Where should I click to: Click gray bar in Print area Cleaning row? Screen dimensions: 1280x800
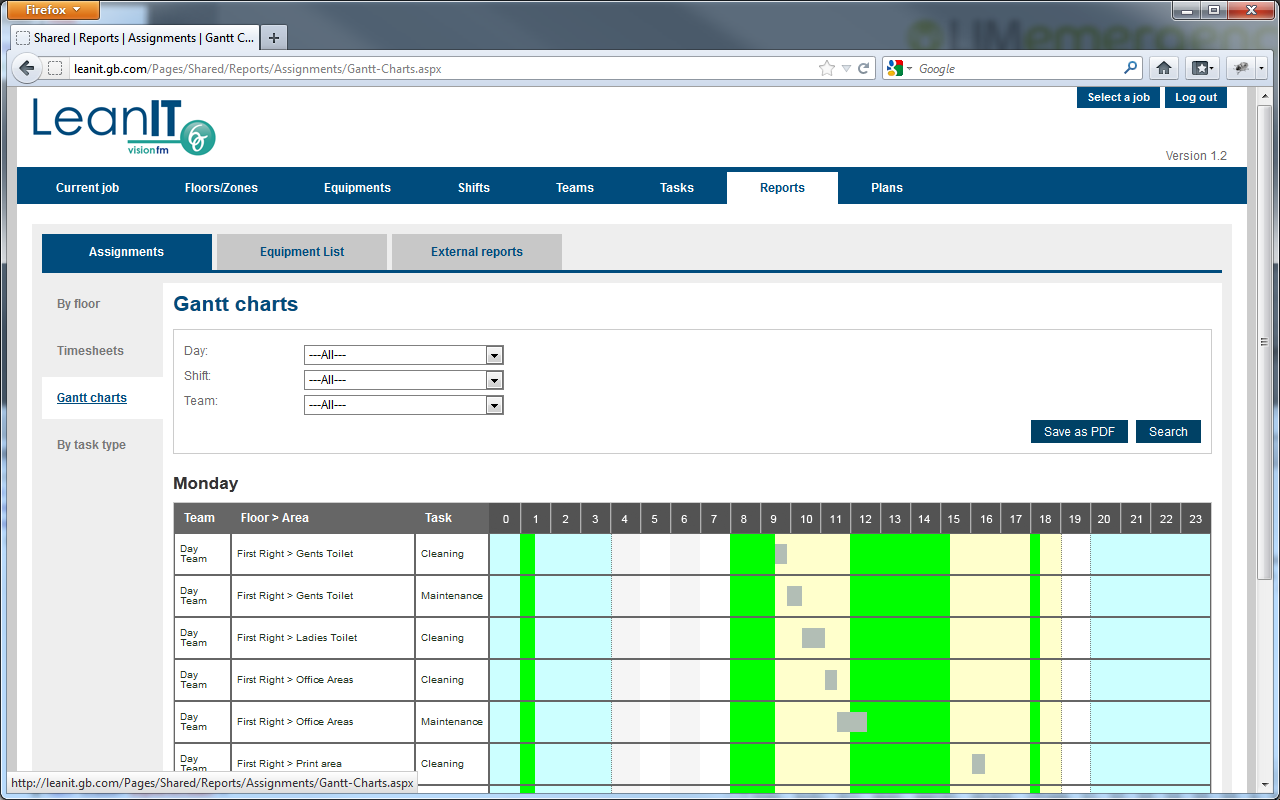point(978,764)
